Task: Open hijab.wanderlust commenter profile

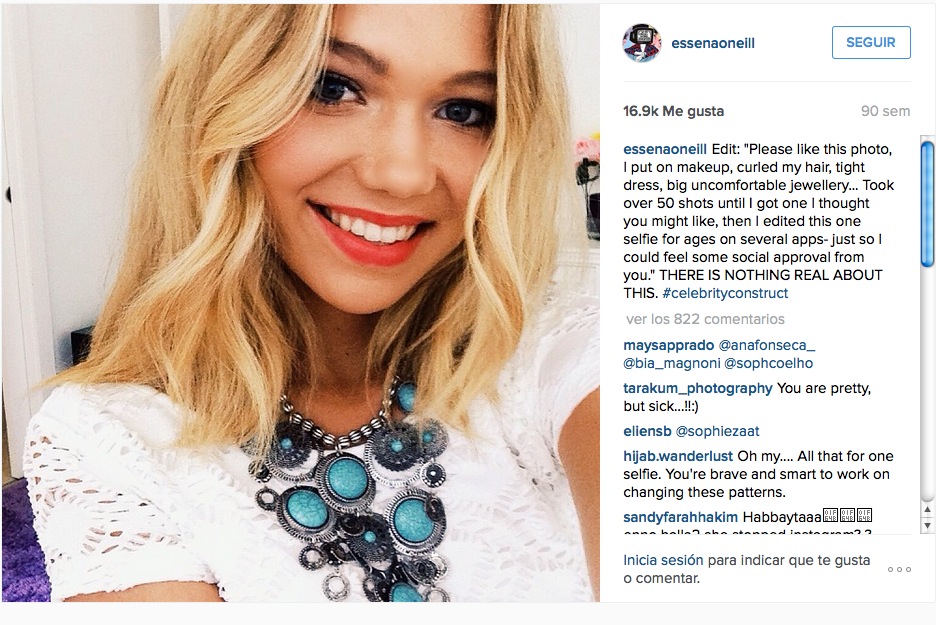Action: pyautogui.click(x=678, y=456)
